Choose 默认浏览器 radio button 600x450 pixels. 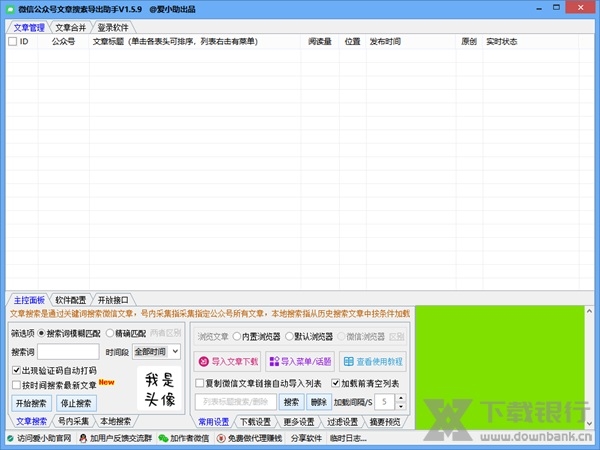(x=289, y=337)
